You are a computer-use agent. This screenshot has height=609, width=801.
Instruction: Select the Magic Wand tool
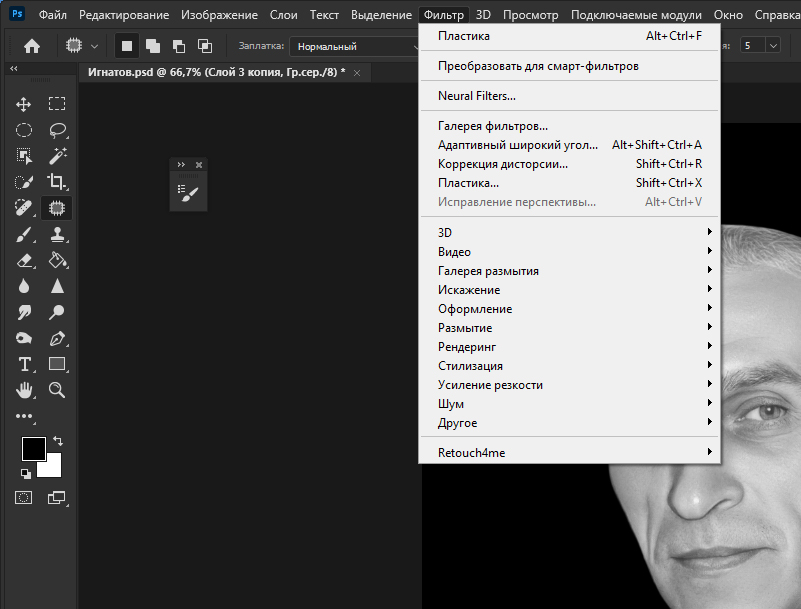pos(57,156)
